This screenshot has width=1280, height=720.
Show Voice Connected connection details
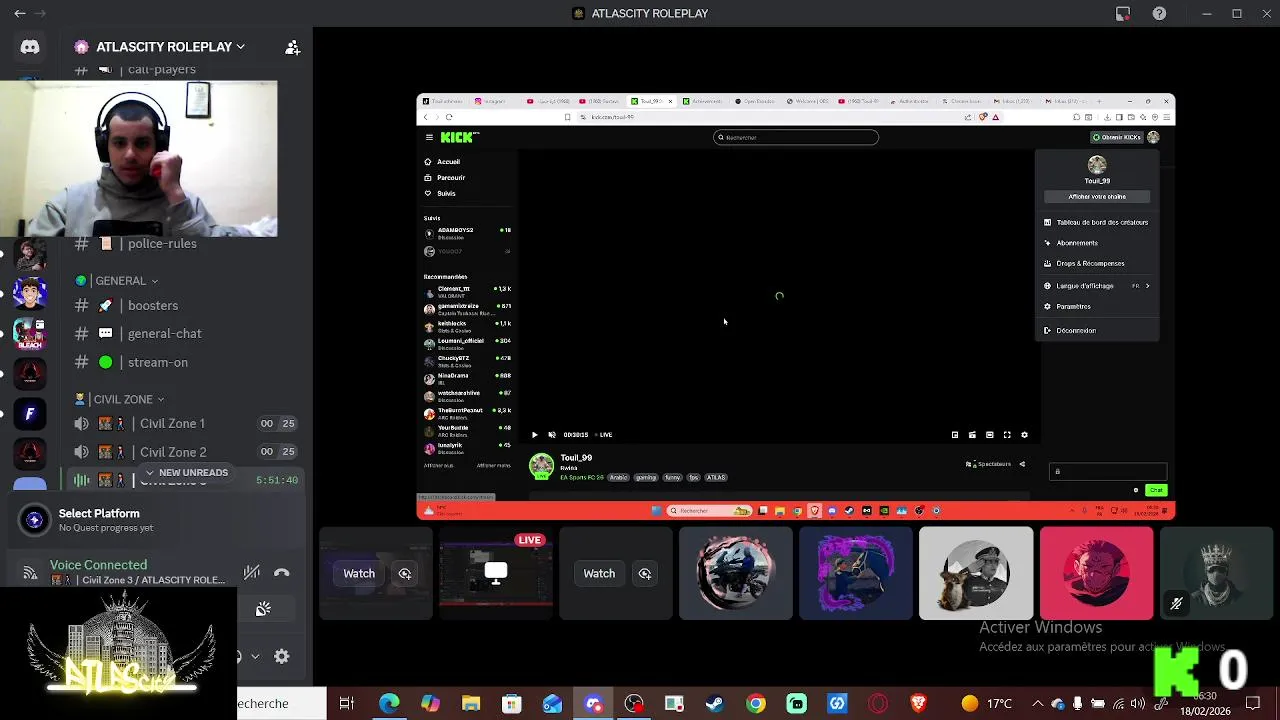click(x=98, y=565)
